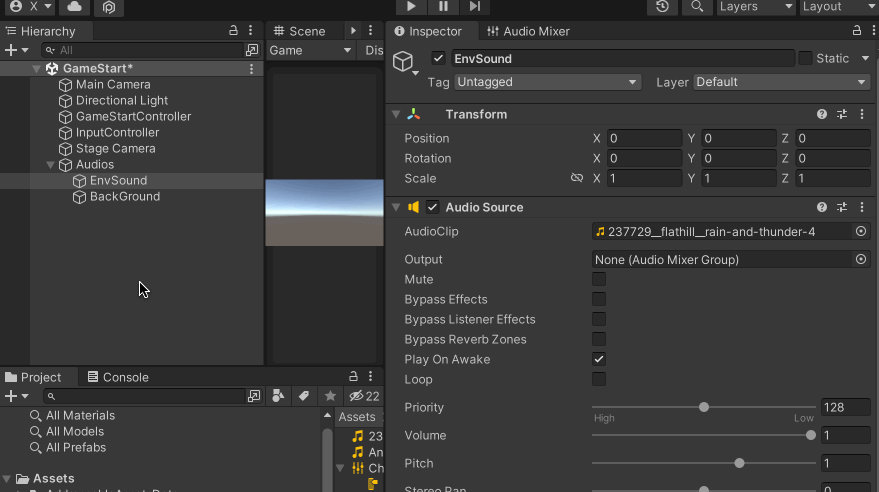
Task: Click the search magnifier icon in toolbar
Action: [x=695, y=7]
